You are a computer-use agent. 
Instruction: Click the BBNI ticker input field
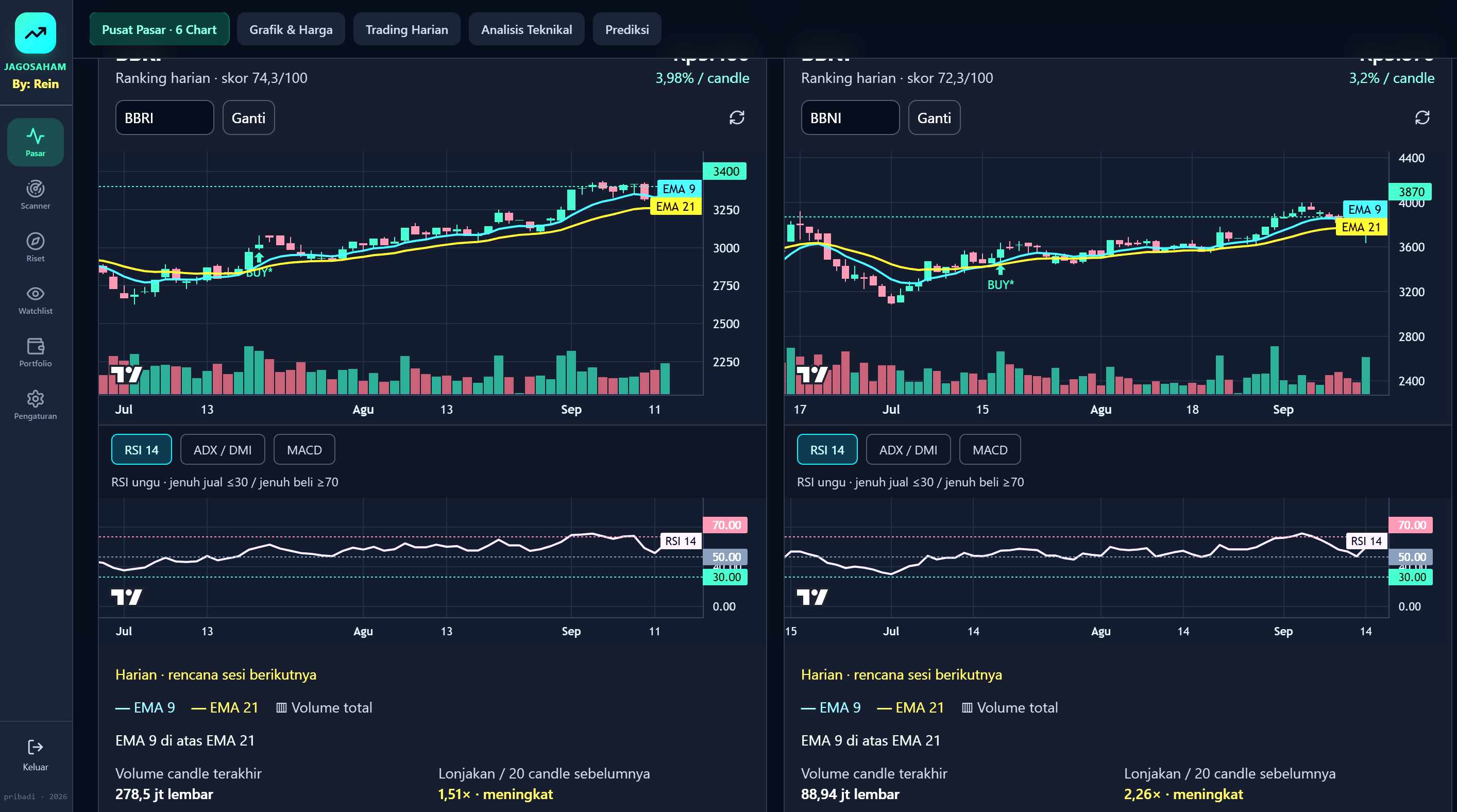(x=850, y=117)
